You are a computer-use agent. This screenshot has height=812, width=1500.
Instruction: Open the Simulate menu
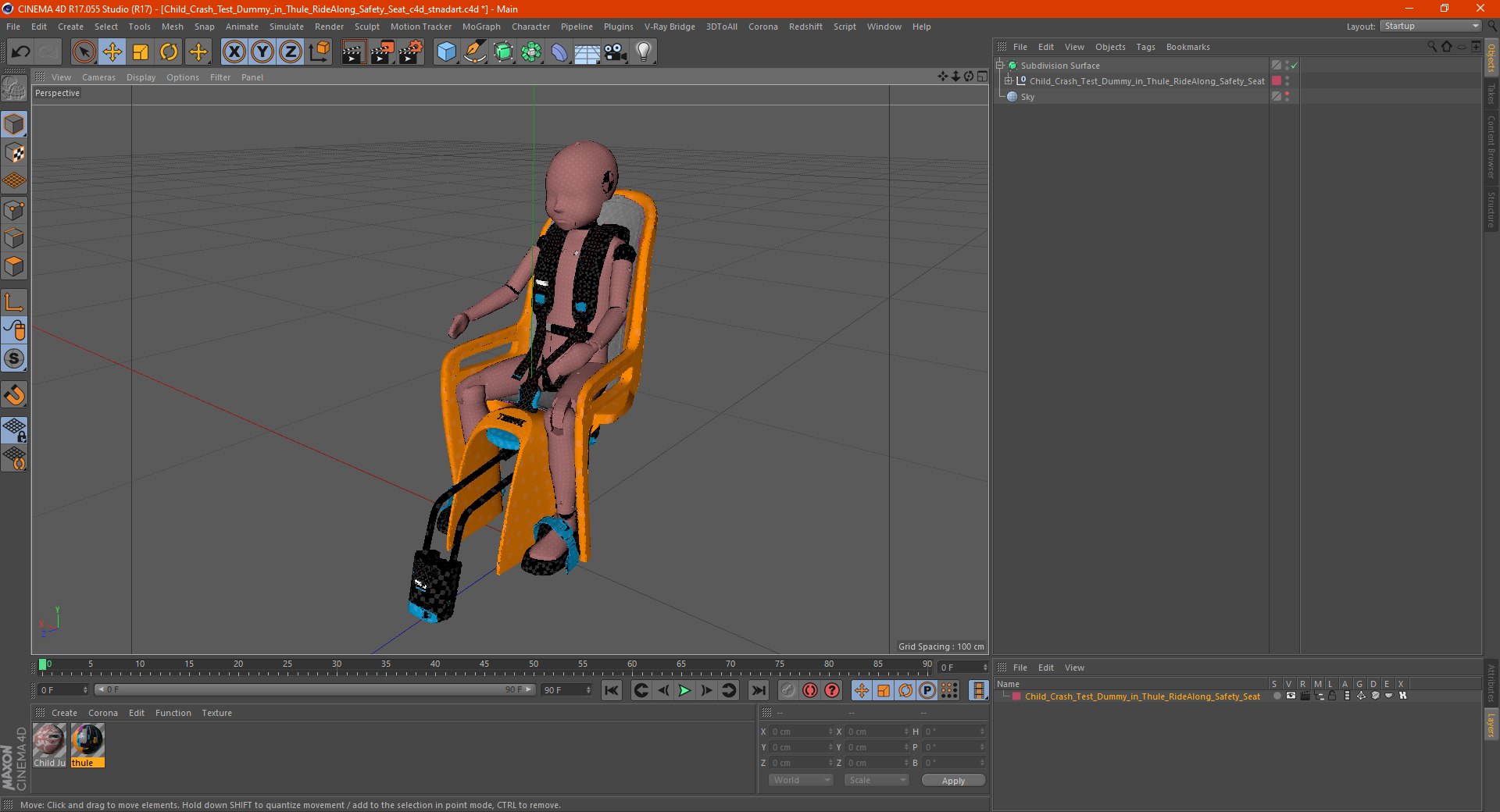(287, 27)
